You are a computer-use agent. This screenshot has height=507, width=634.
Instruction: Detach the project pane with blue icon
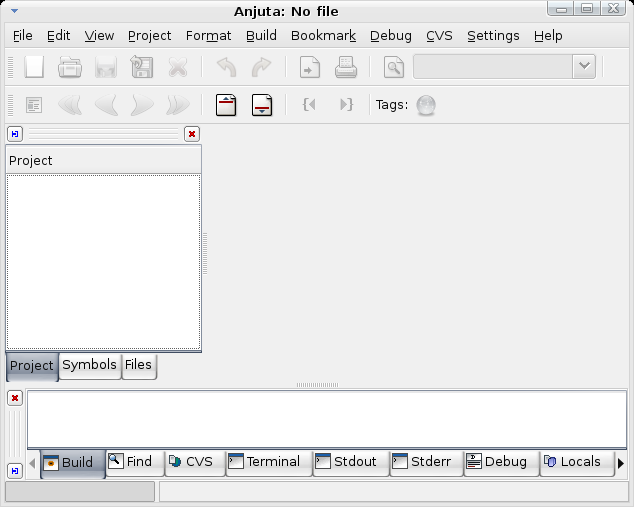(x=15, y=134)
